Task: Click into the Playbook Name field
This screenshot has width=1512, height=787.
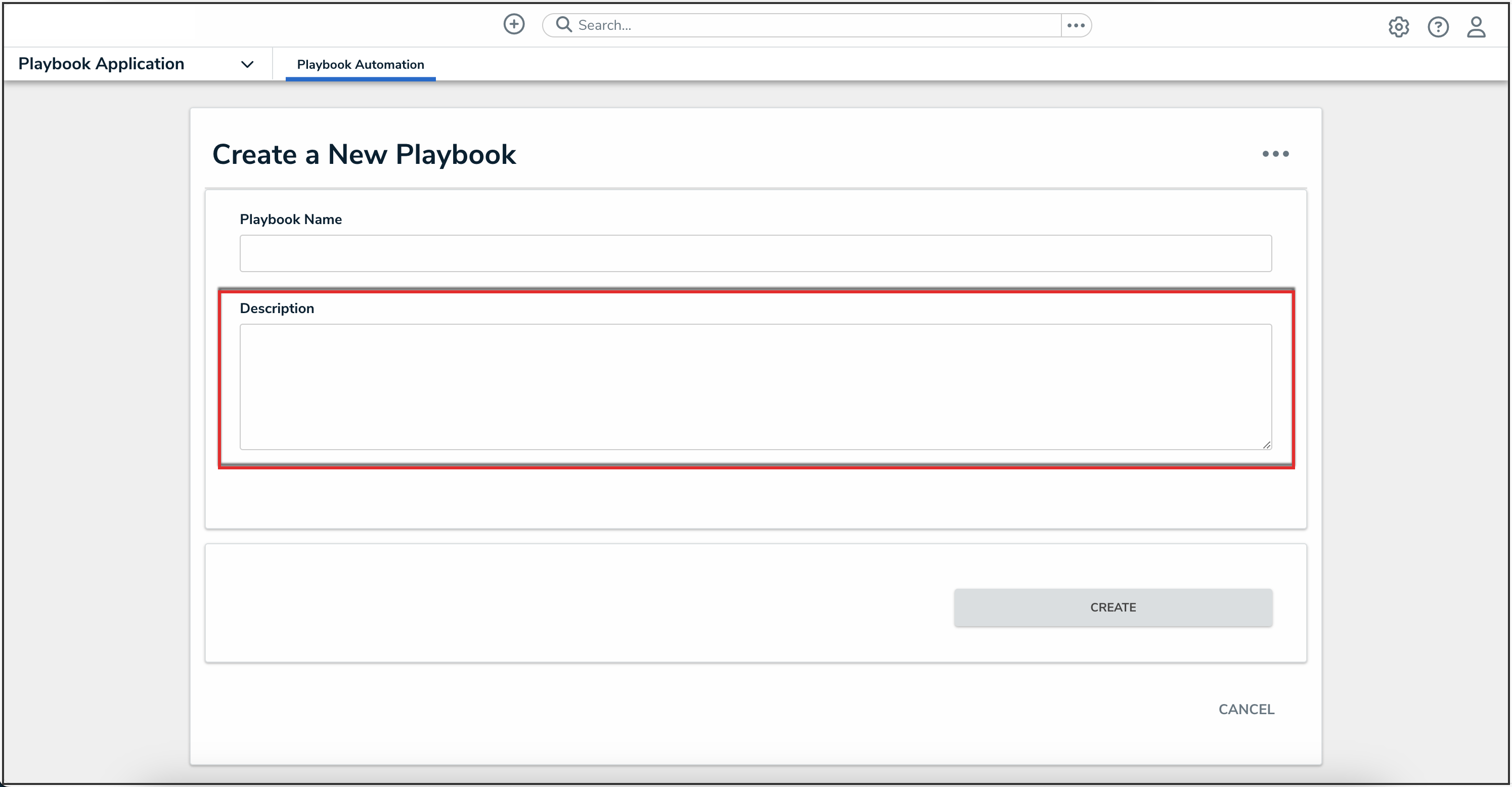Action: tap(755, 253)
